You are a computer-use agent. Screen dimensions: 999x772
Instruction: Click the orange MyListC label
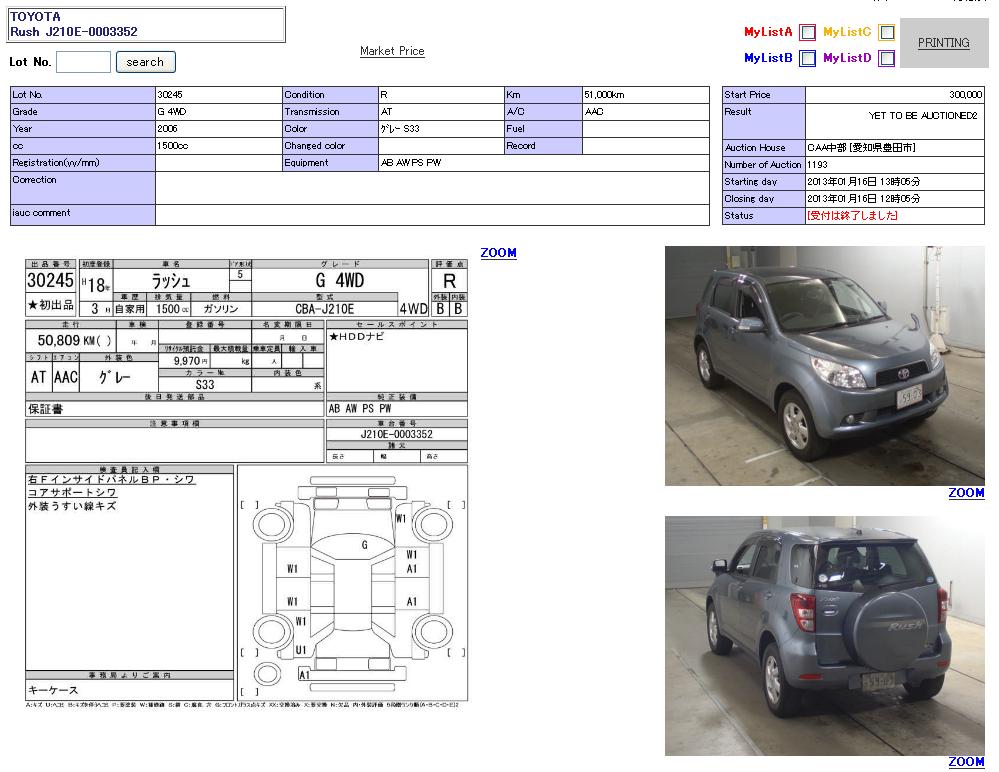847,32
